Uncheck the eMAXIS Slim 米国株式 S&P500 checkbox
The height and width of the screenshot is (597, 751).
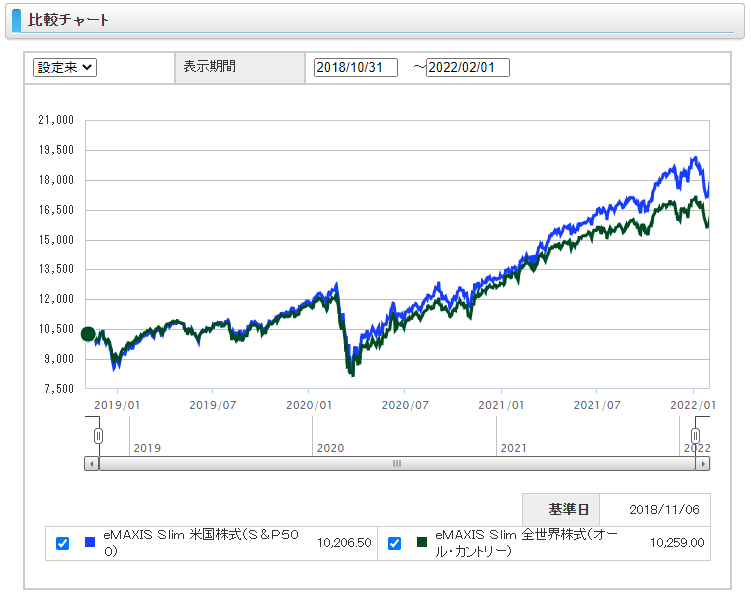point(63,543)
